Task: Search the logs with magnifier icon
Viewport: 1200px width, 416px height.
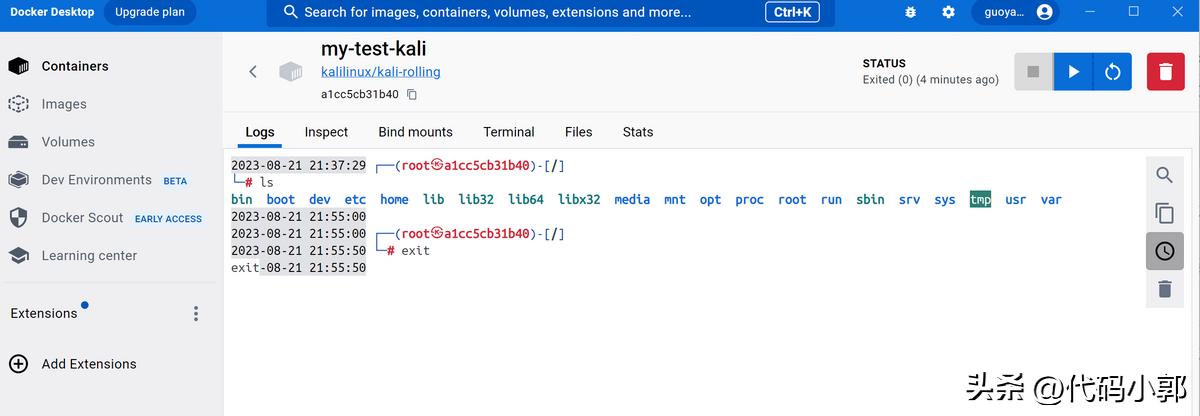Action: pos(1164,175)
